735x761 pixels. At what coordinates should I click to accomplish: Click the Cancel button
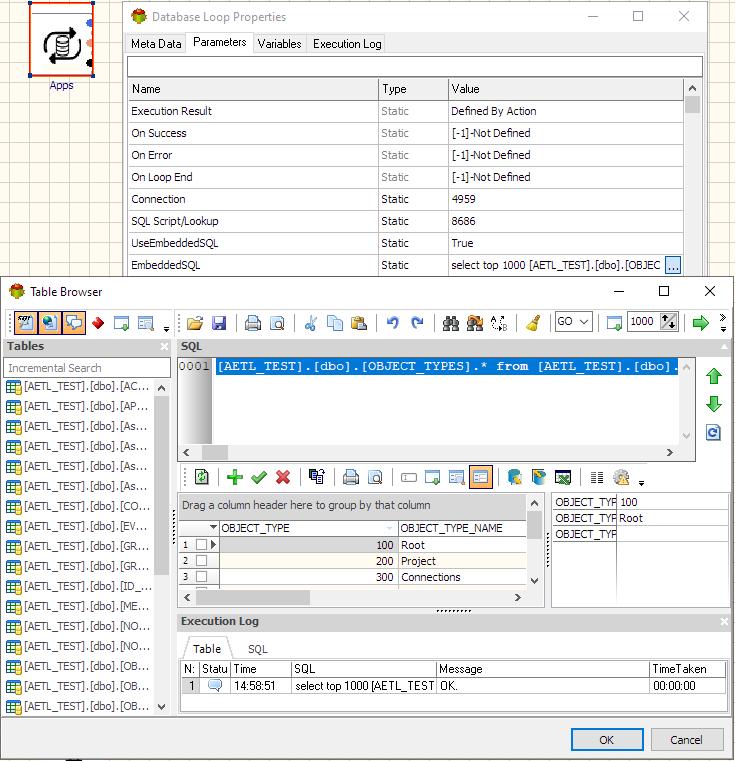click(686, 740)
